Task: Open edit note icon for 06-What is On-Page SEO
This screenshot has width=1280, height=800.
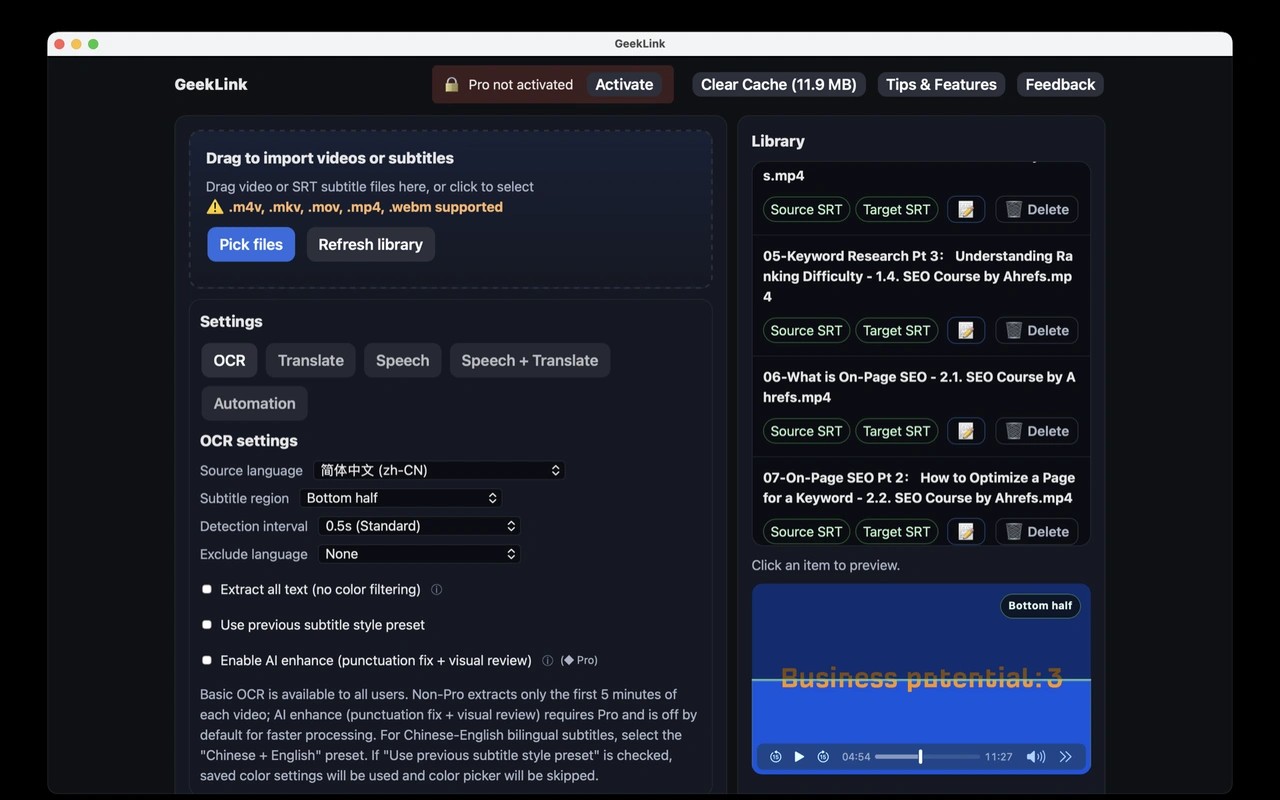Action: 966,431
